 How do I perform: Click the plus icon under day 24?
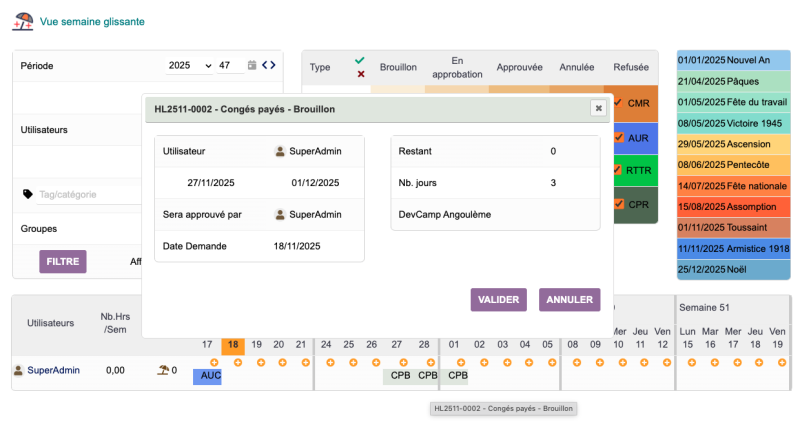pyautogui.click(x=327, y=362)
